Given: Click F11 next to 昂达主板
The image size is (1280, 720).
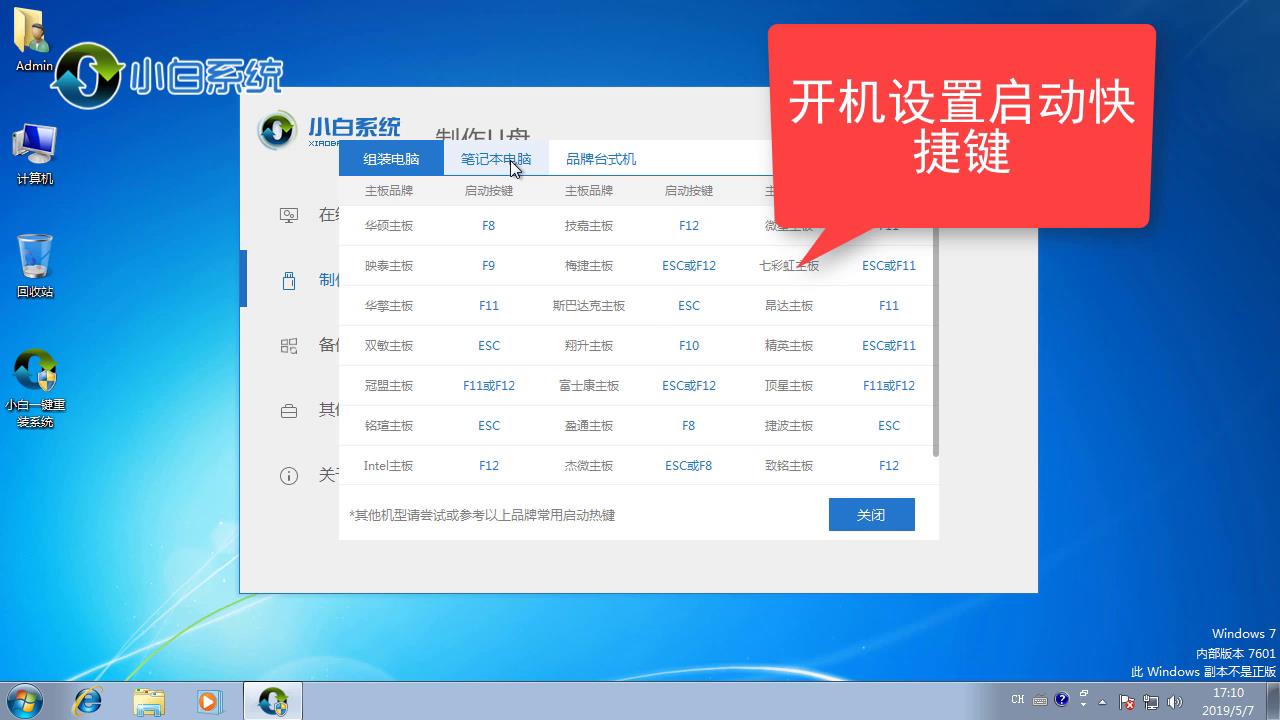Looking at the screenshot, I should pos(889,305).
